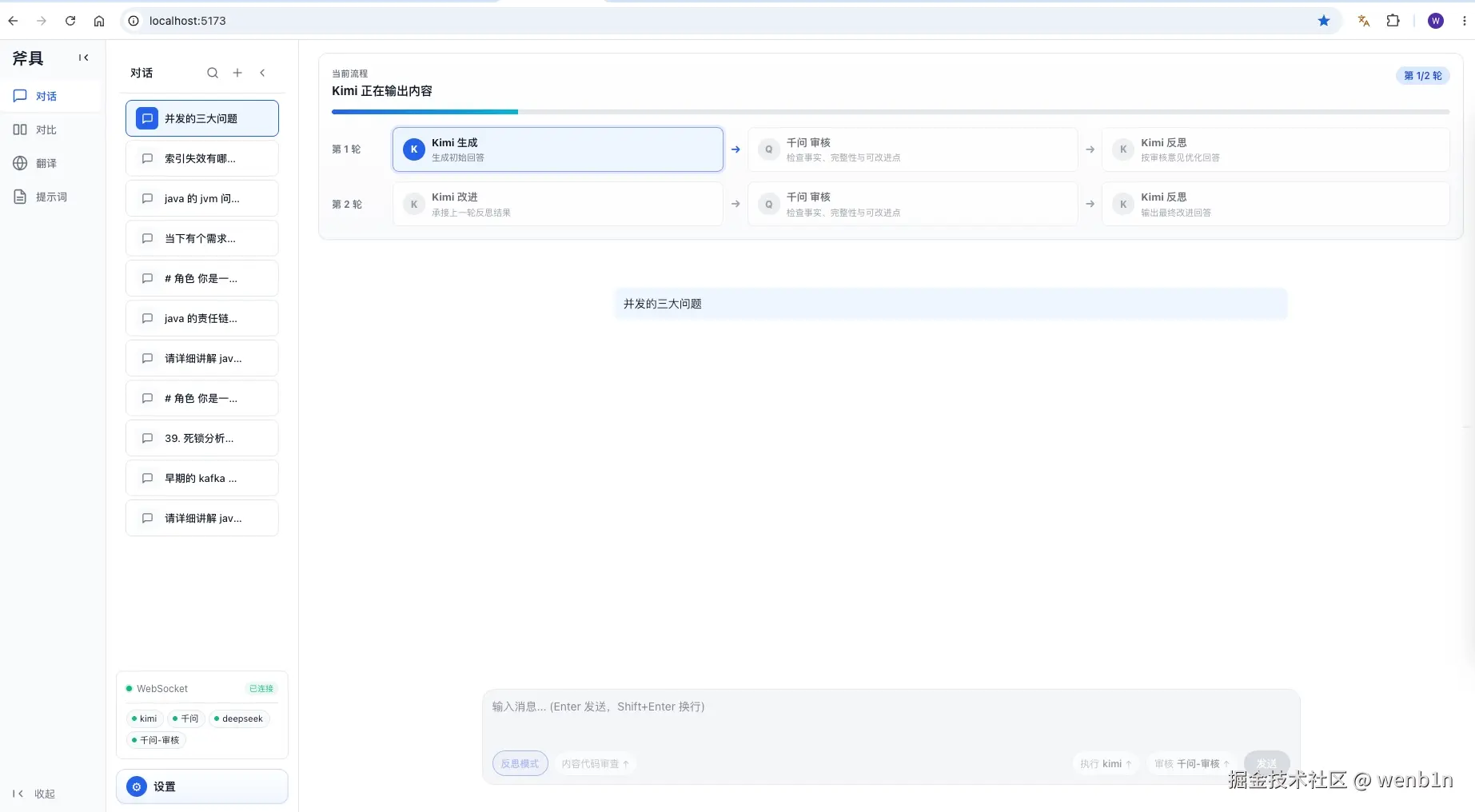Toggle the 反思模式 reflection mode

[x=520, y=764]
